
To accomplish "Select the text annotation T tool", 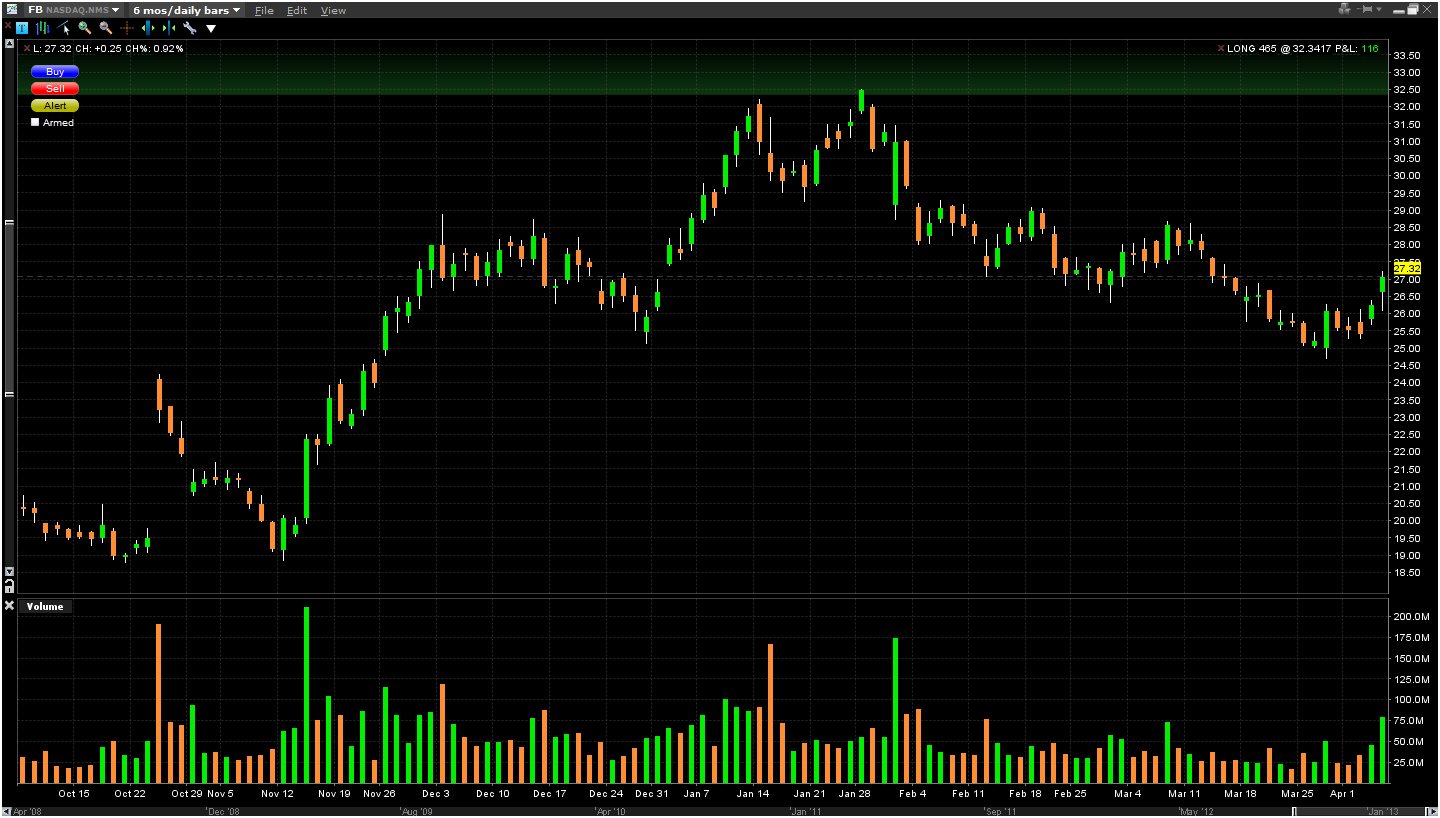I will [22, 28].
